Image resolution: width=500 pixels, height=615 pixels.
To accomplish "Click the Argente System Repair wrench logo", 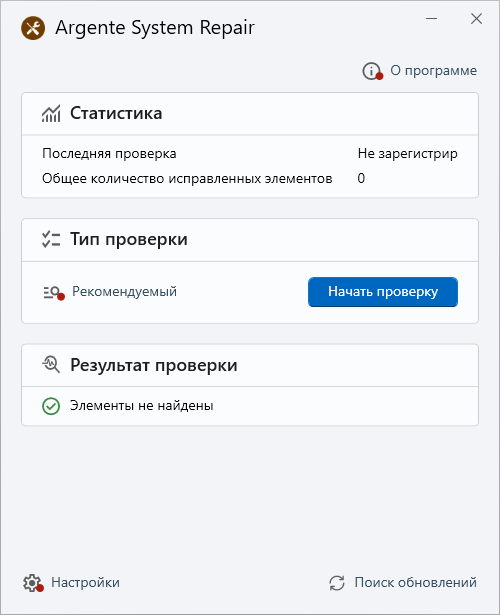I will click(x=33, y=28).
